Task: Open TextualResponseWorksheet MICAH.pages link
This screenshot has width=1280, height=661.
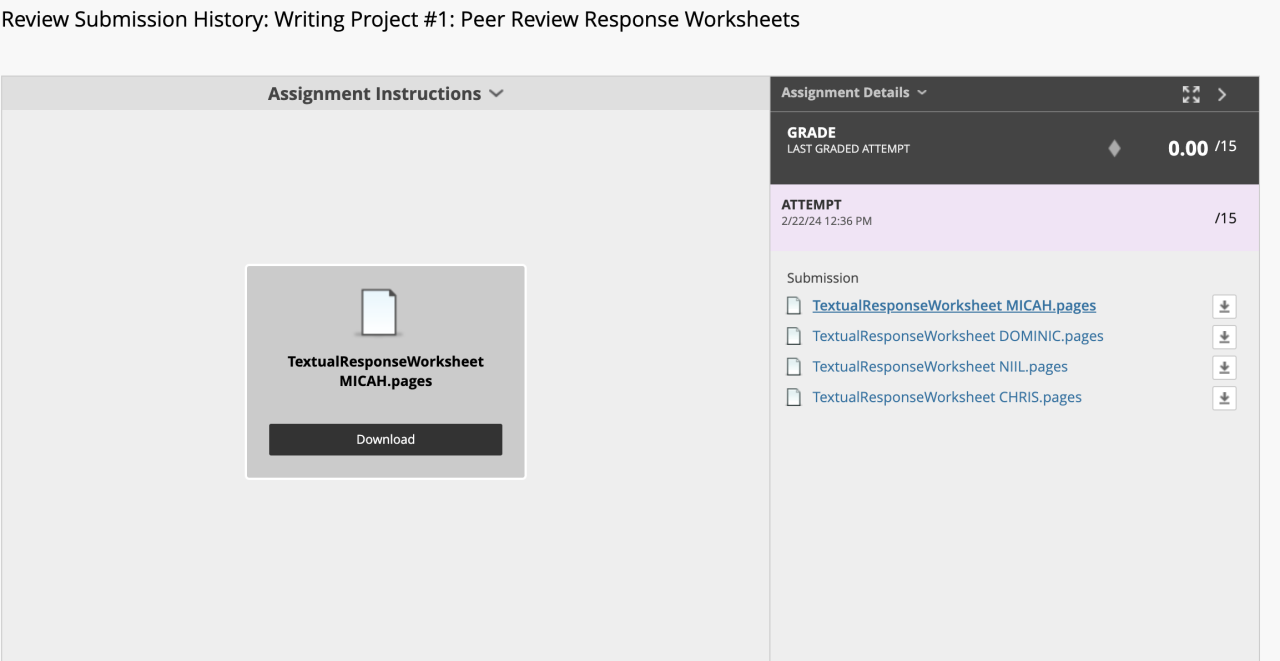Action: click(954, 306)
